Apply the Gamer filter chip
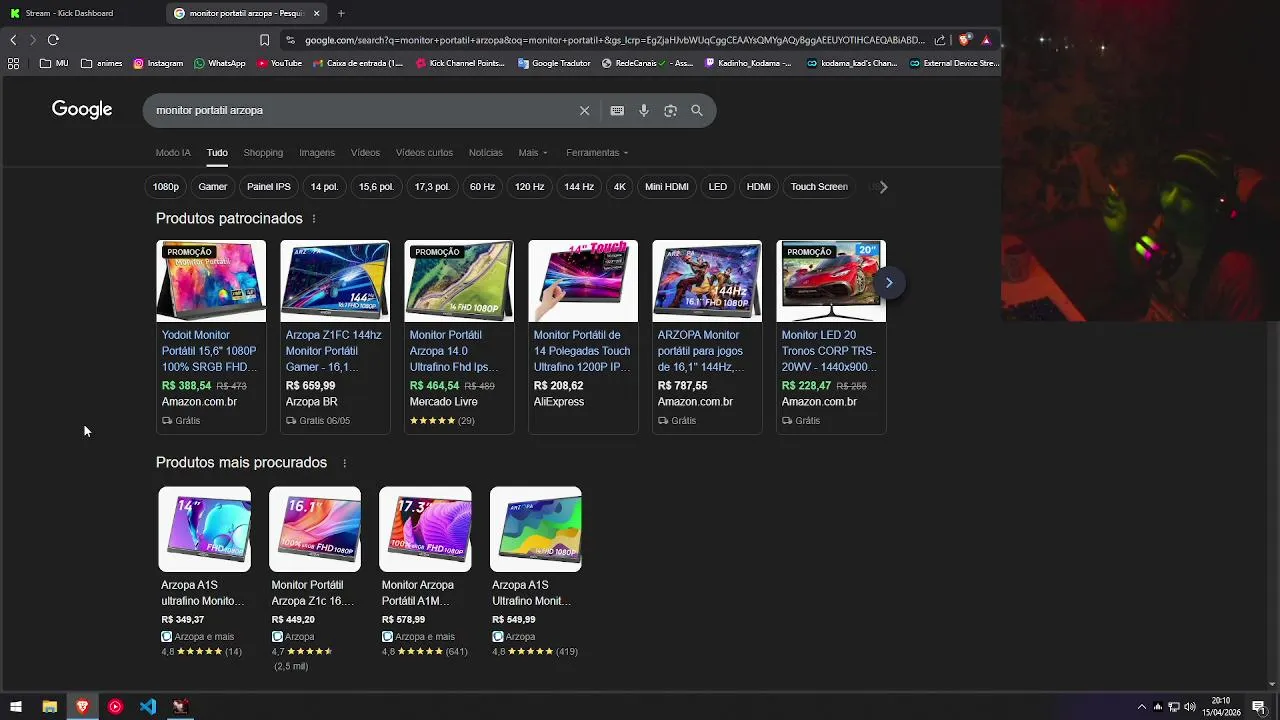This screenshot has height=720, width=1280. (213, 187)
